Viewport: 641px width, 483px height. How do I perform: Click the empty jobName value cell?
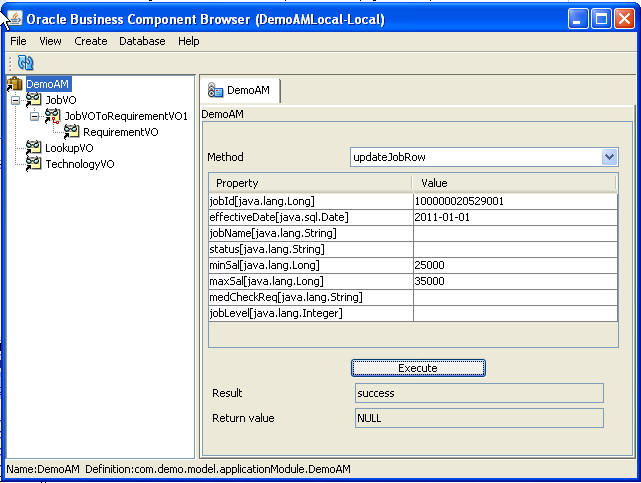(515, 233)
